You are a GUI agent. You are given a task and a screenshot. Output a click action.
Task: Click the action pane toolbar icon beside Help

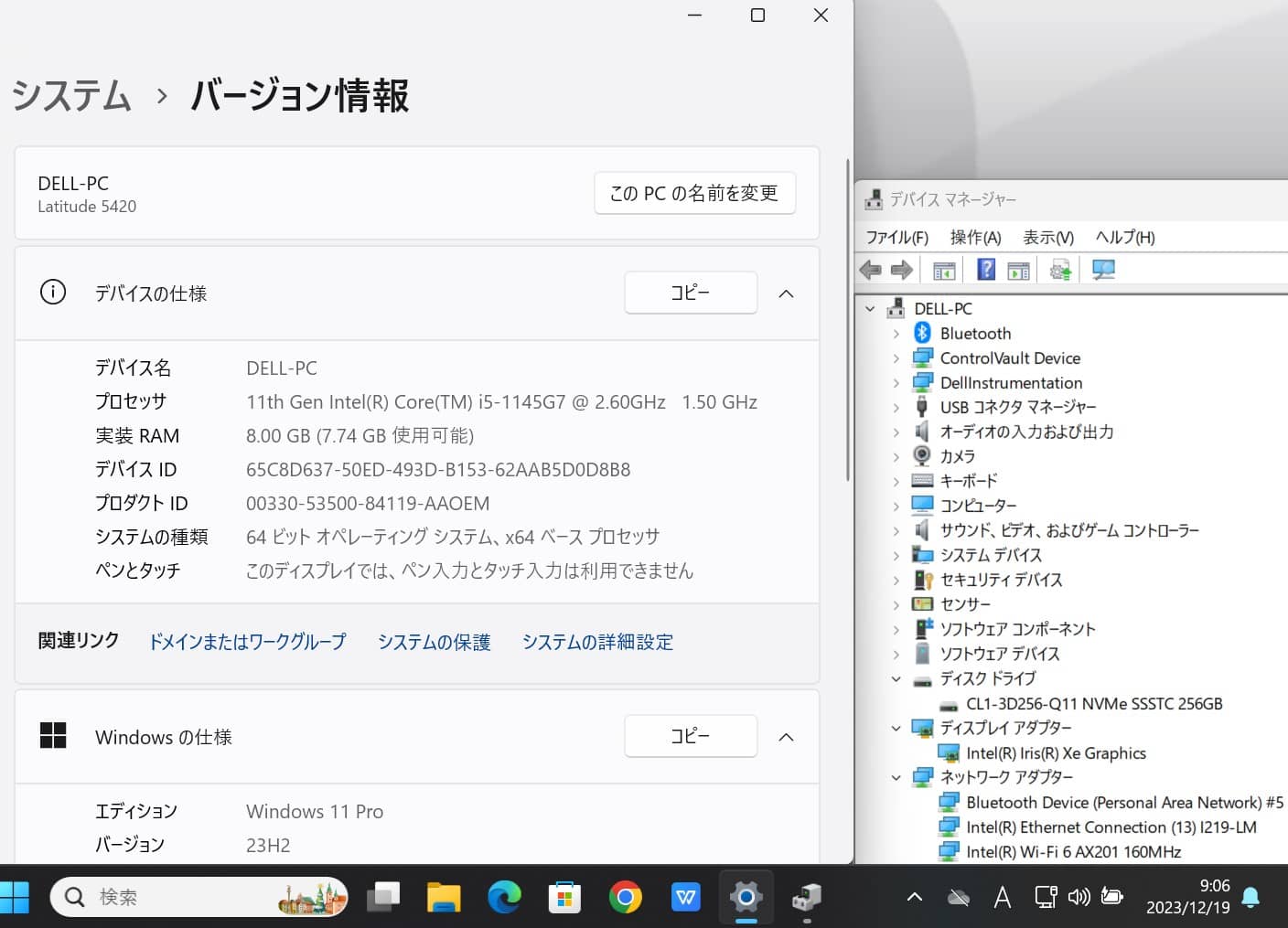click(x=1018, y=270)
